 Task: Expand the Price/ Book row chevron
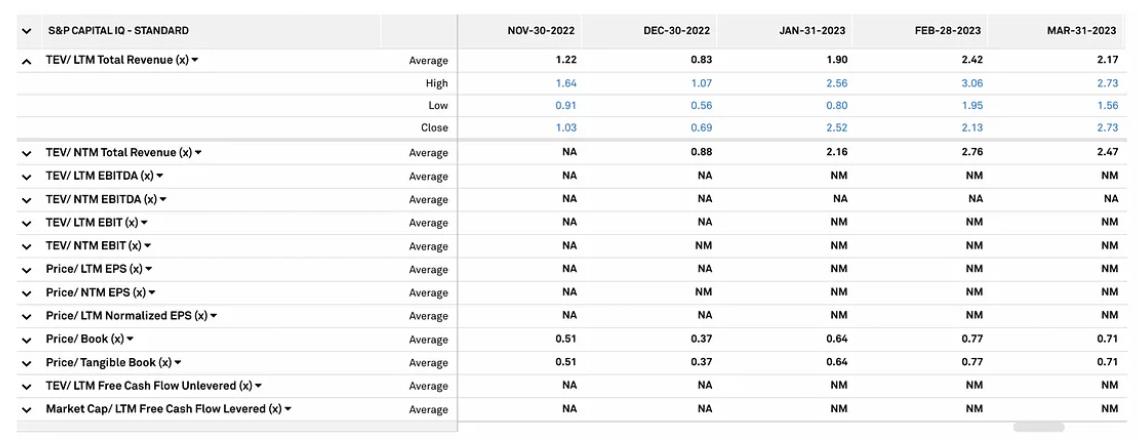27,340
